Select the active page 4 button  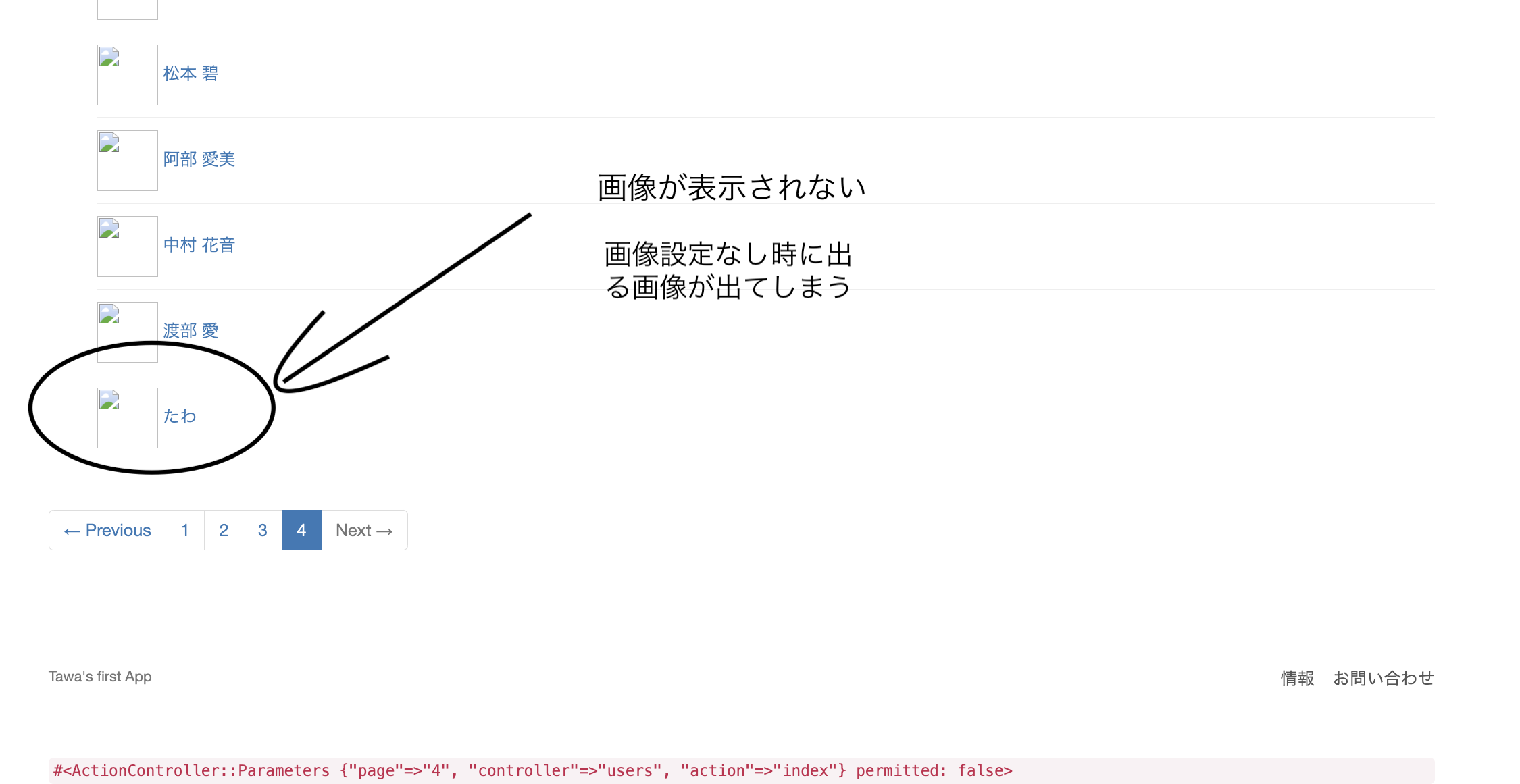pos(301,530)
